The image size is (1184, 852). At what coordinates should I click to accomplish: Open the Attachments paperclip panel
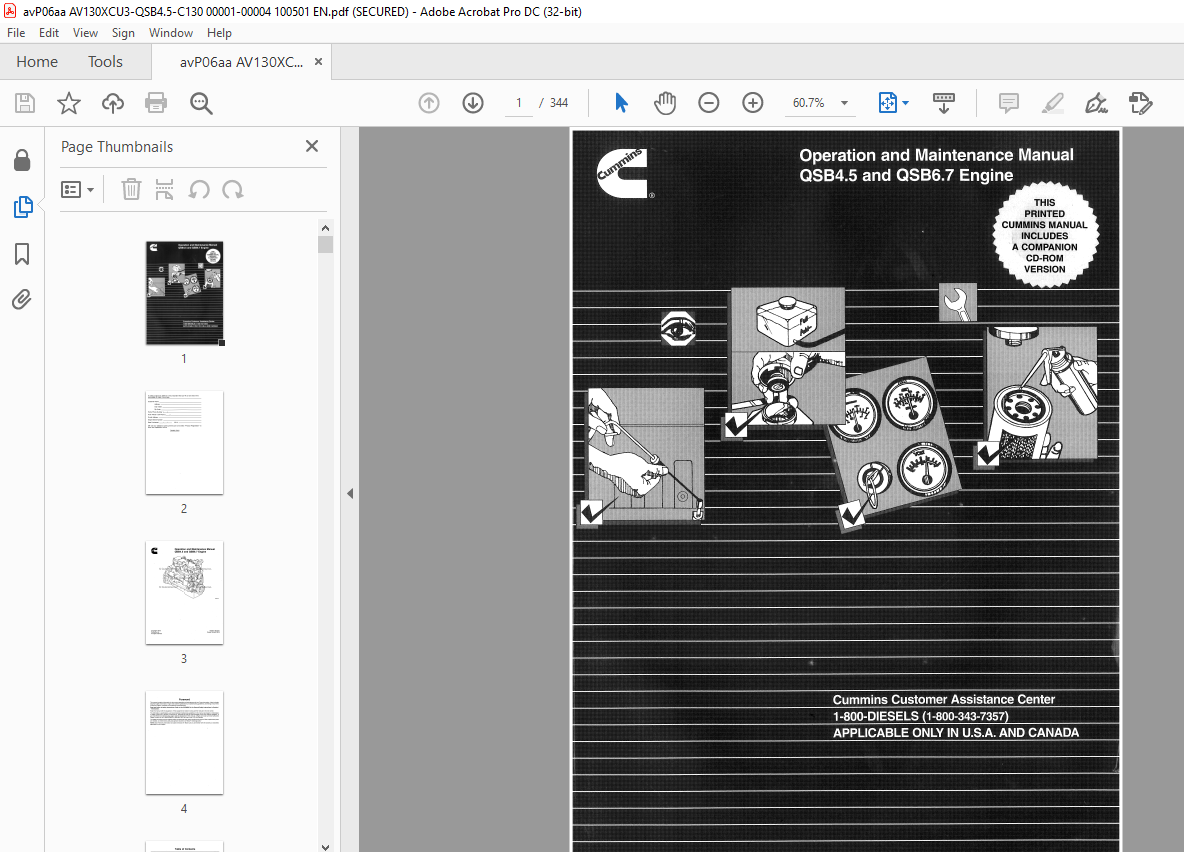point(22,300)
